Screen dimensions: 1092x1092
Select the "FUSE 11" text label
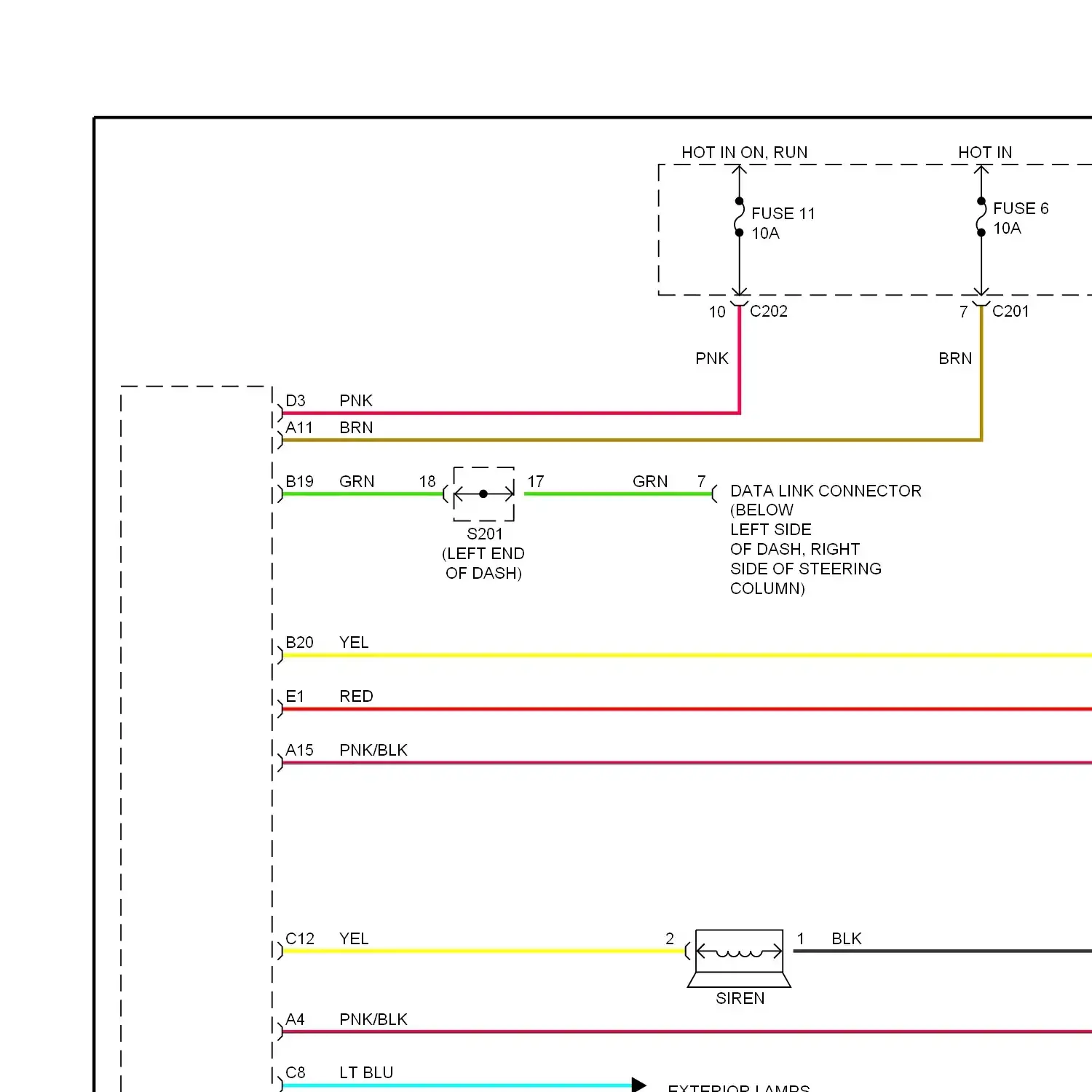coord(783,213)
